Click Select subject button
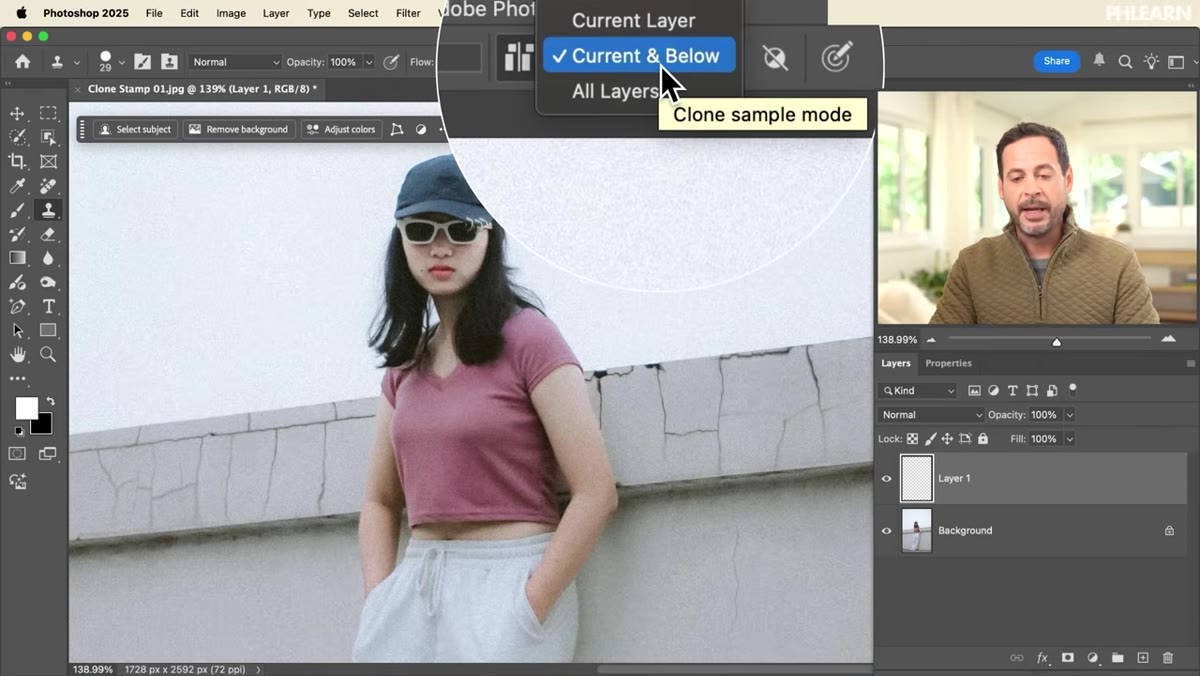 point(135,129)
